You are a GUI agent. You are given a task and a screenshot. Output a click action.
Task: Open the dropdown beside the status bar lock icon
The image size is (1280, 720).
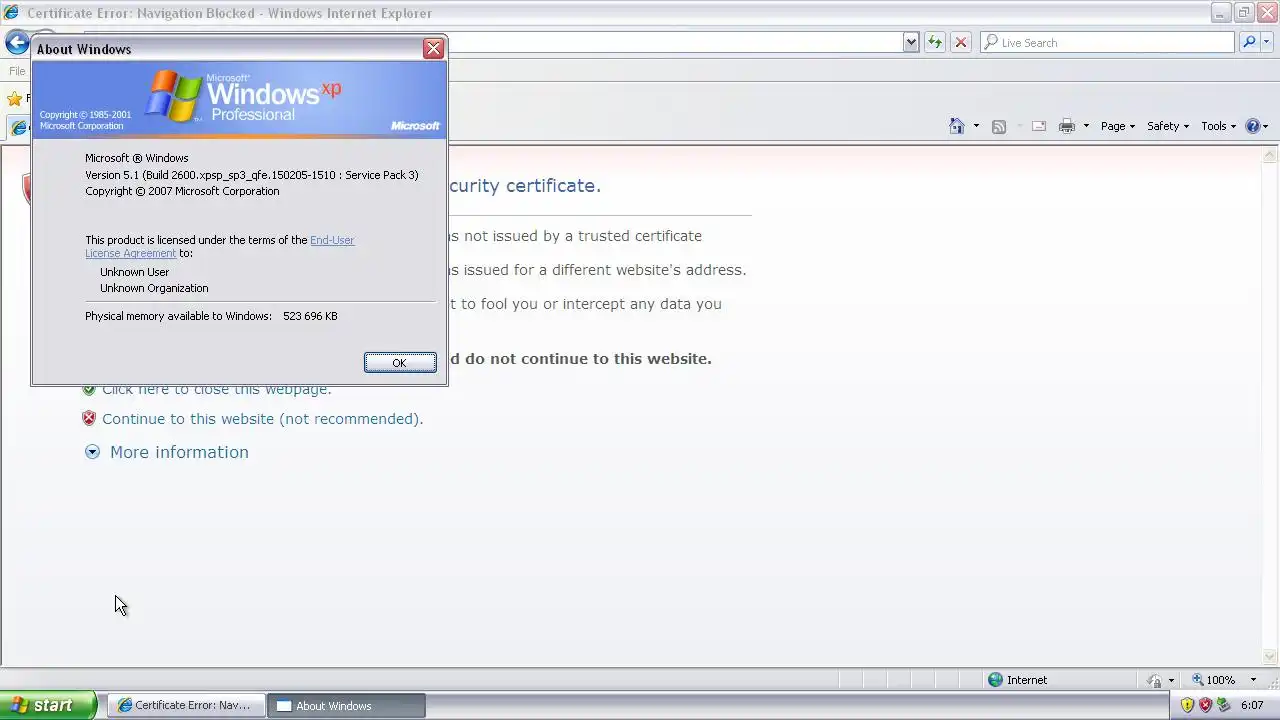(1171, 680)
